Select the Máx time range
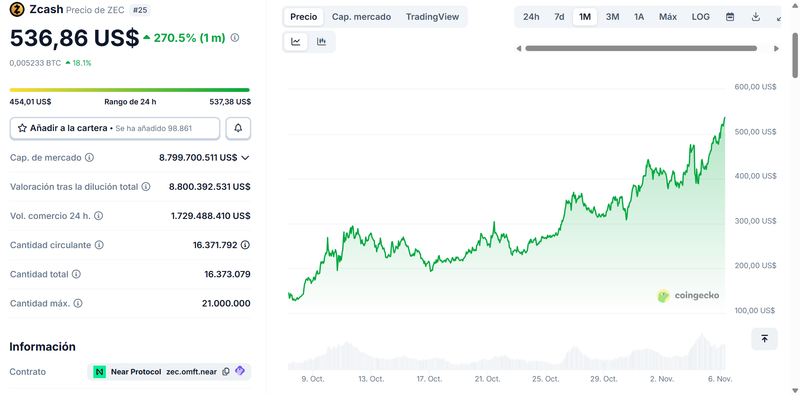 tap(667, 17)
